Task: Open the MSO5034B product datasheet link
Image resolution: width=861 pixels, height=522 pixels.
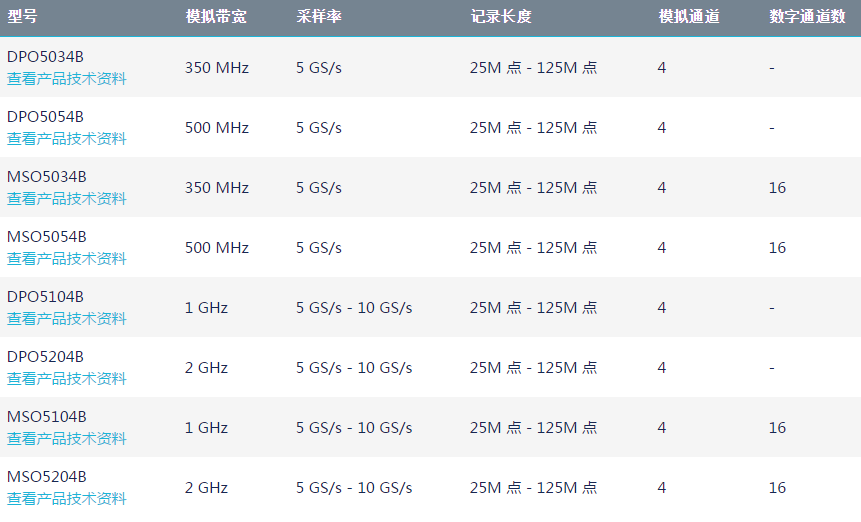Action: 67,199
